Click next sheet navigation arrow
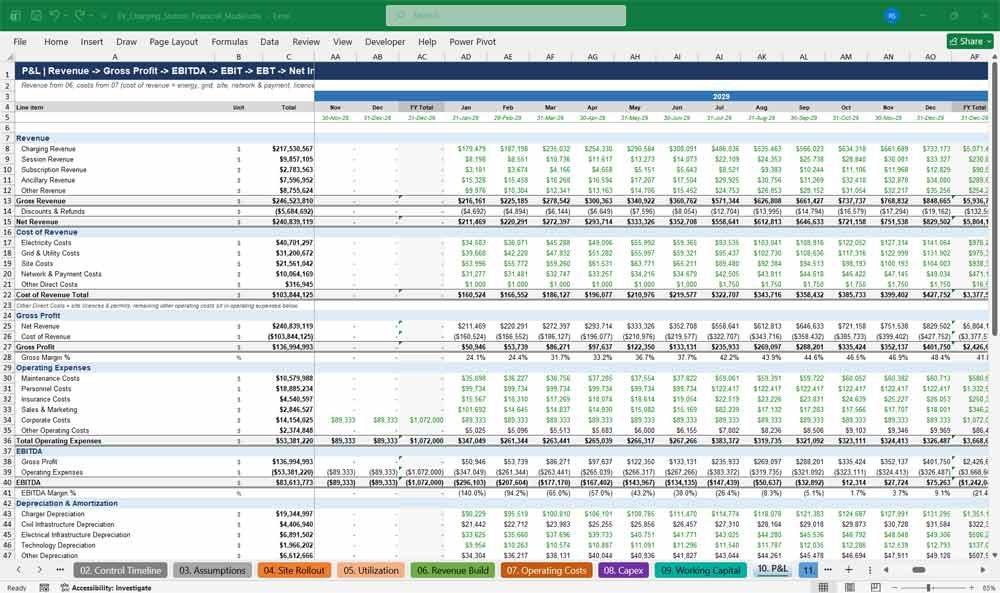The width and height of the screenshot is (1000, 593). pos(40,569)
